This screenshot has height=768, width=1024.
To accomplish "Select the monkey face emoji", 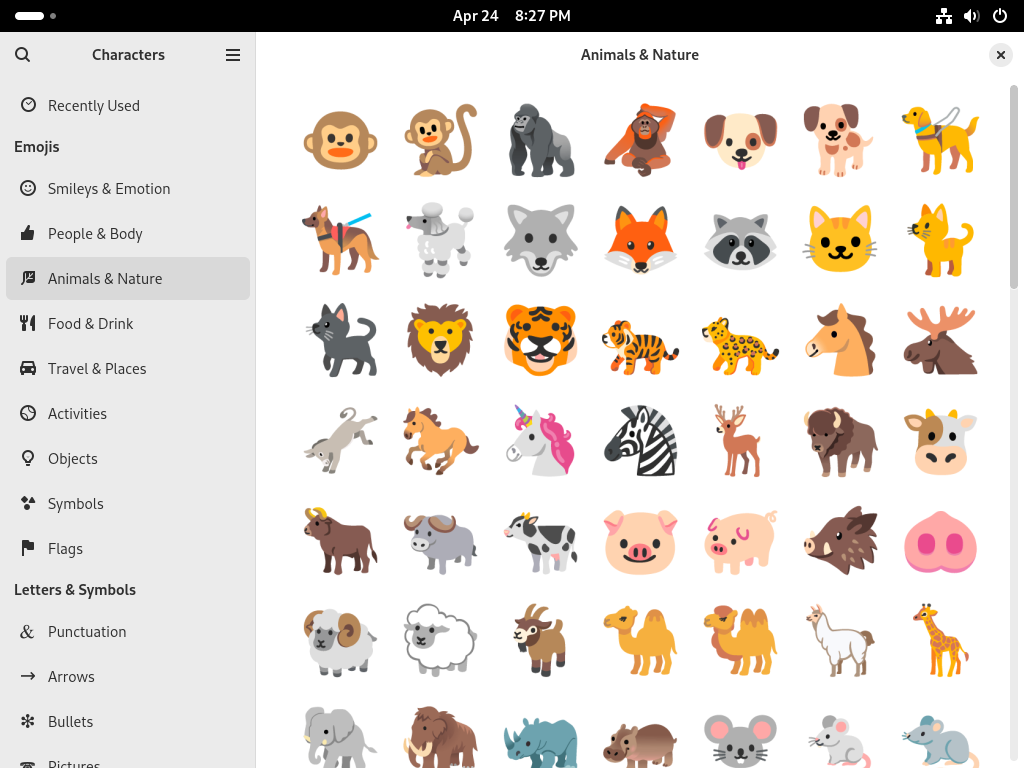I will (340, 140).
